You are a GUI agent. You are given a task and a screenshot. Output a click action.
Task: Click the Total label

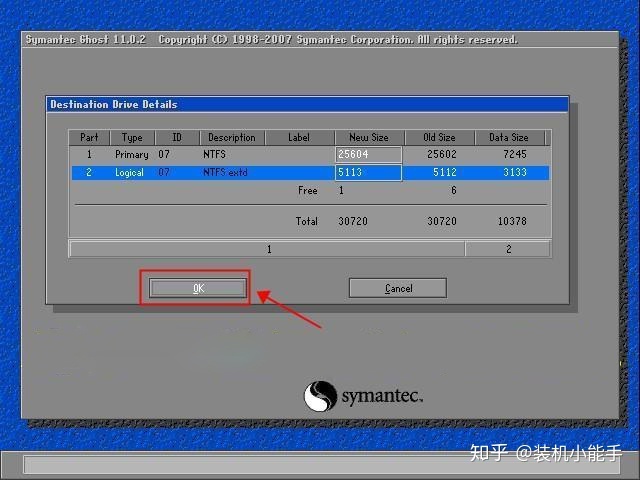(307, 221)
